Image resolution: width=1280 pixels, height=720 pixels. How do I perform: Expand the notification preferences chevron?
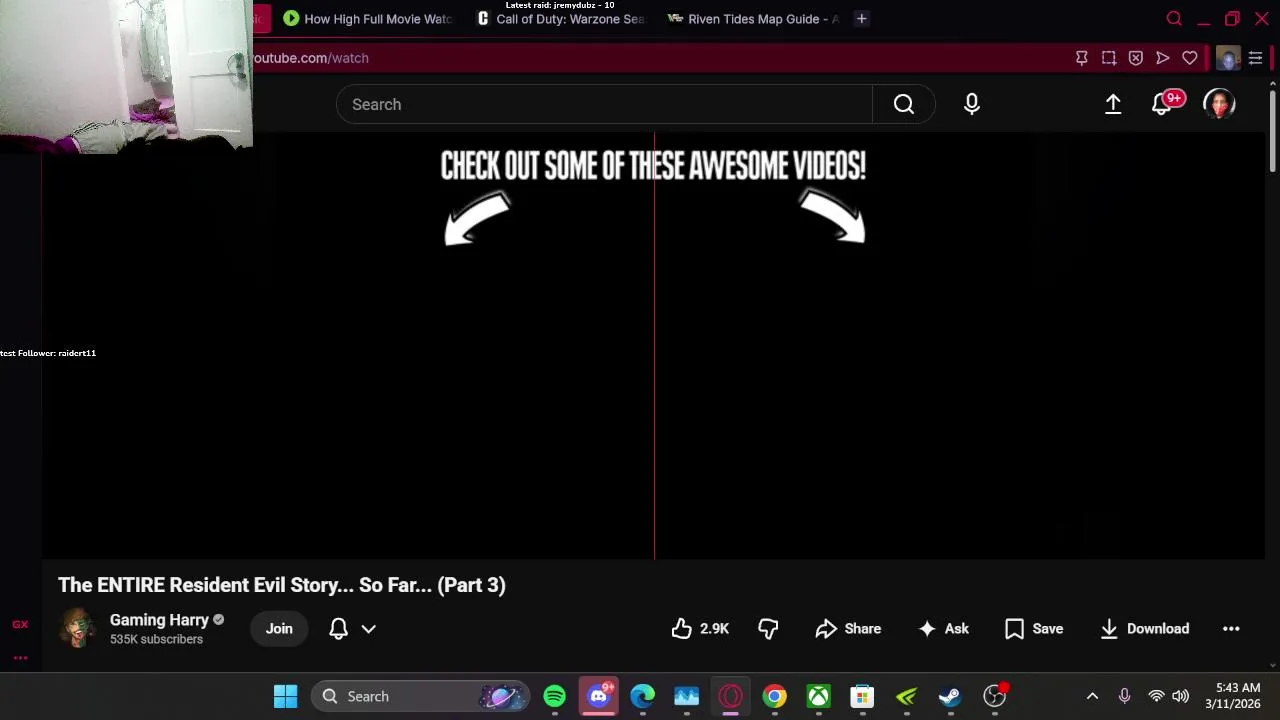368,629
